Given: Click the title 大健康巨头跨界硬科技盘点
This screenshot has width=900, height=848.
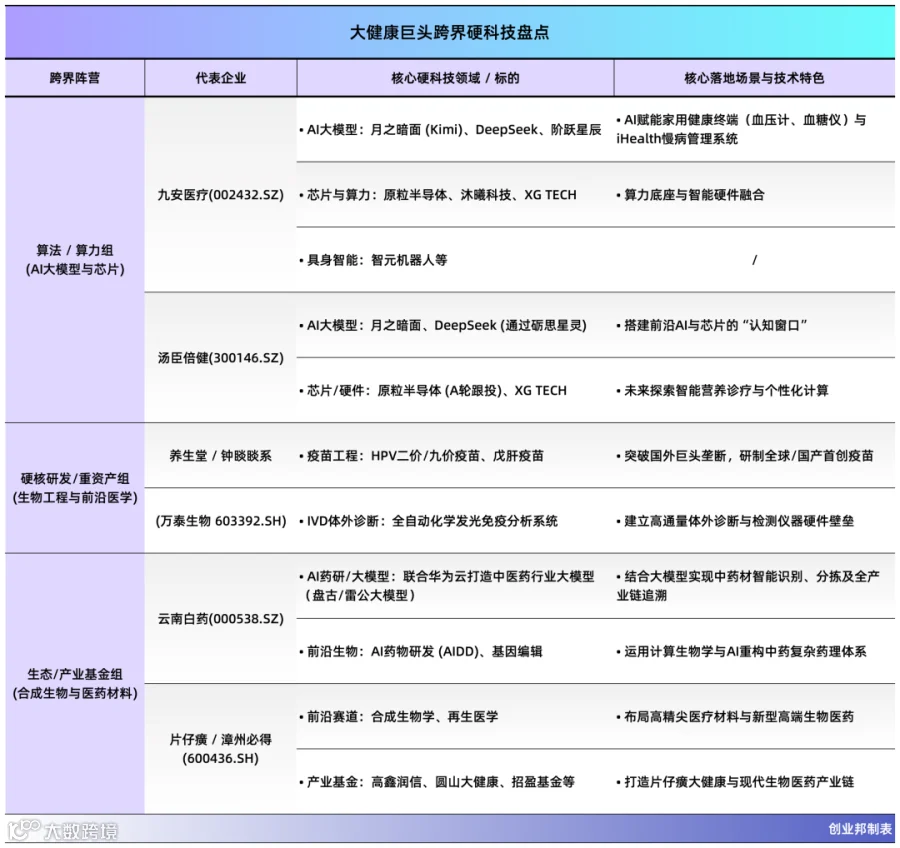Looking at the screenshot, I should (x=449, y=32).
